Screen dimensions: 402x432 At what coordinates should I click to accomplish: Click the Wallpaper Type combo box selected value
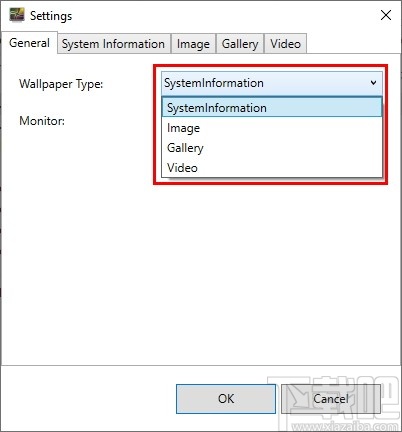(214, 83)
